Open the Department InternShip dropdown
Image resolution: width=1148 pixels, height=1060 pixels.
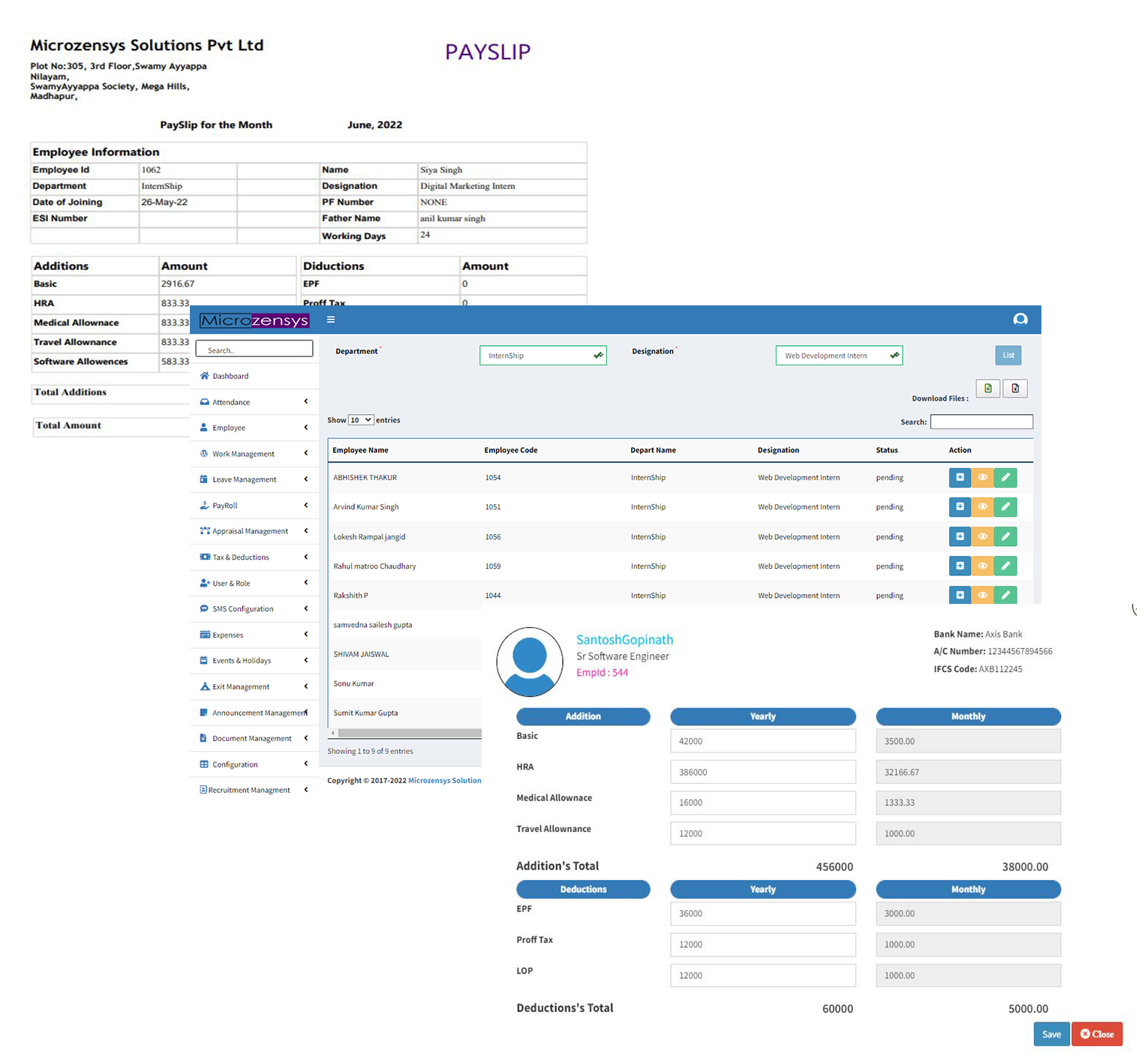[x=542, y=356]
